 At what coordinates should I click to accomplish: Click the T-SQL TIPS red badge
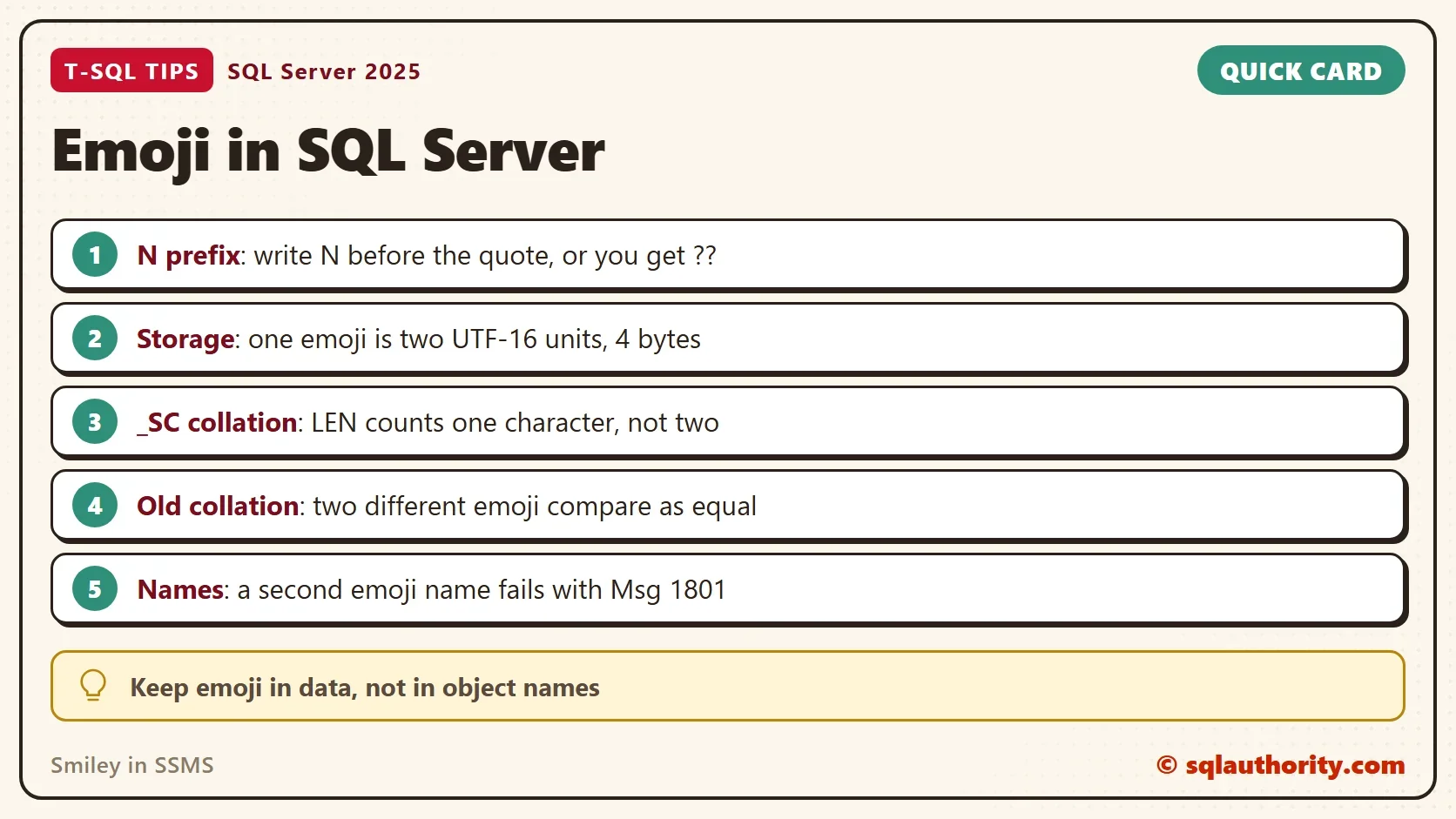coord(131,70)
